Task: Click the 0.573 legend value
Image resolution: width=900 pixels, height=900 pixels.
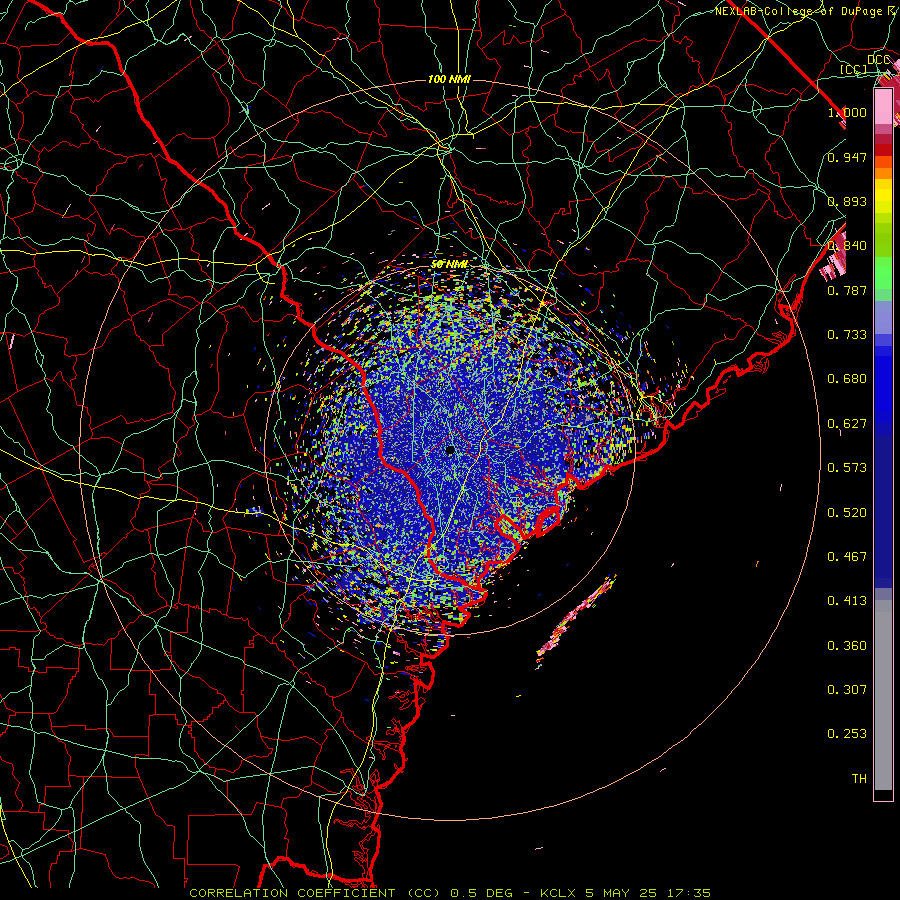Action: click(847, 468)
